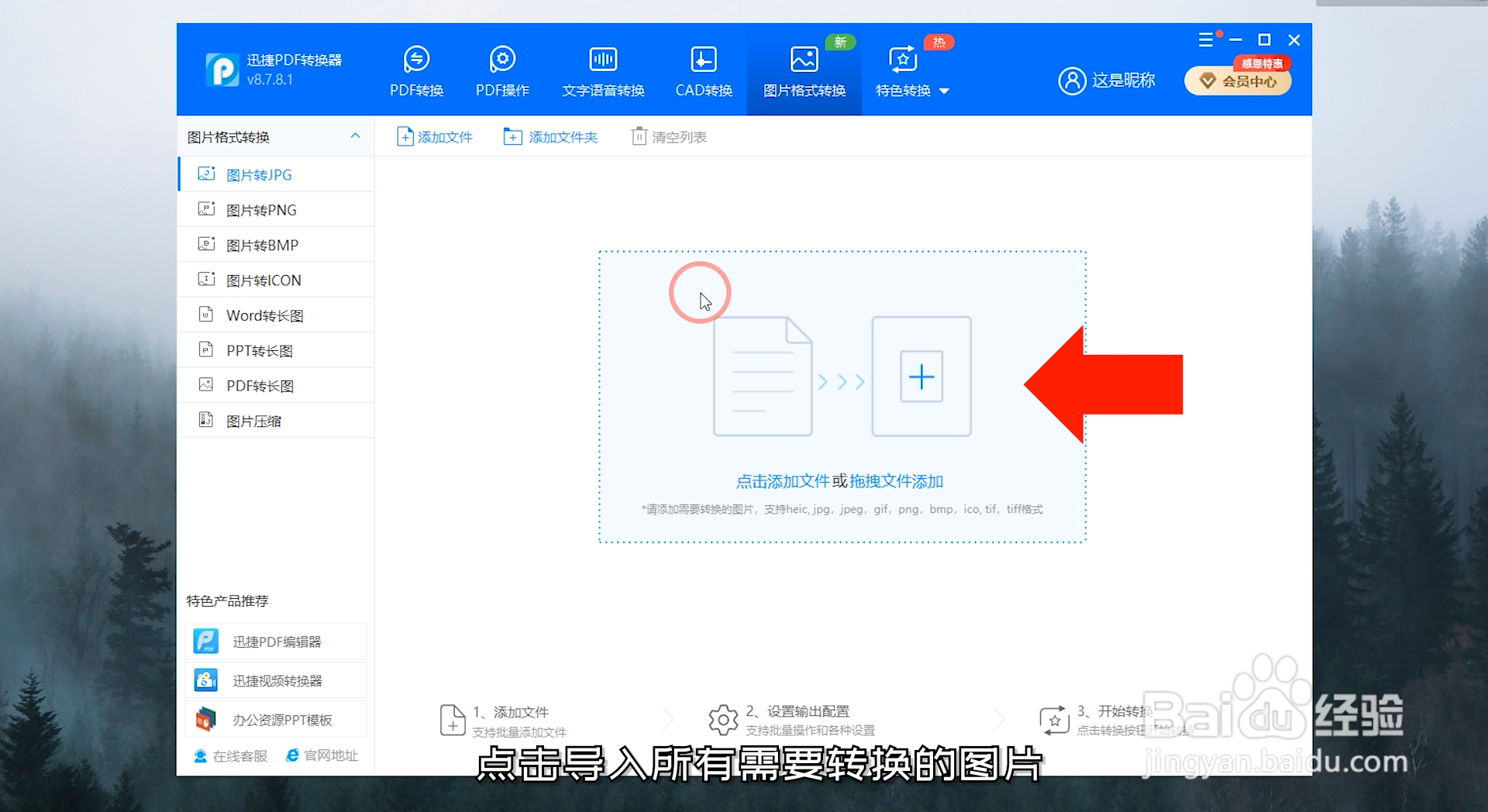The height and width of the screenshot is (812, 1488).
Task: Open the hamburger menu at top right
Action: click(x=1207, y=40)
